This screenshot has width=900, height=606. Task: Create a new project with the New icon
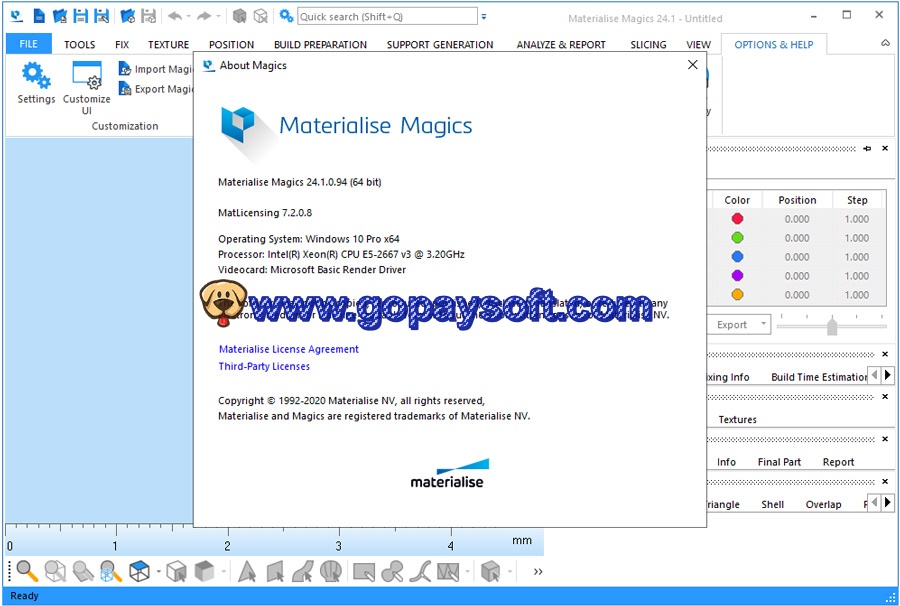point(39,16)
